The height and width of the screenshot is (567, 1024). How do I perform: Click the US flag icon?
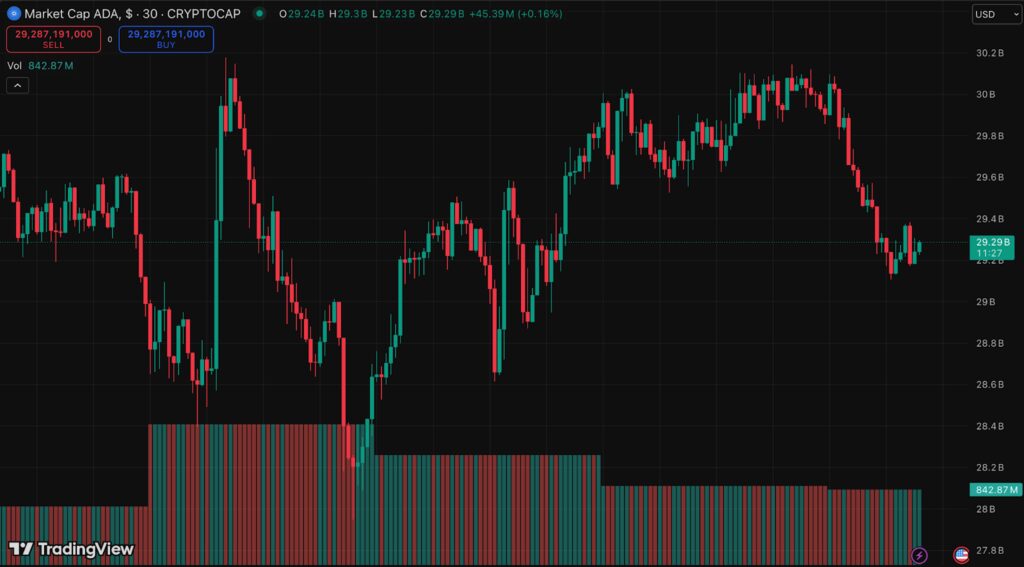point(961,554)
